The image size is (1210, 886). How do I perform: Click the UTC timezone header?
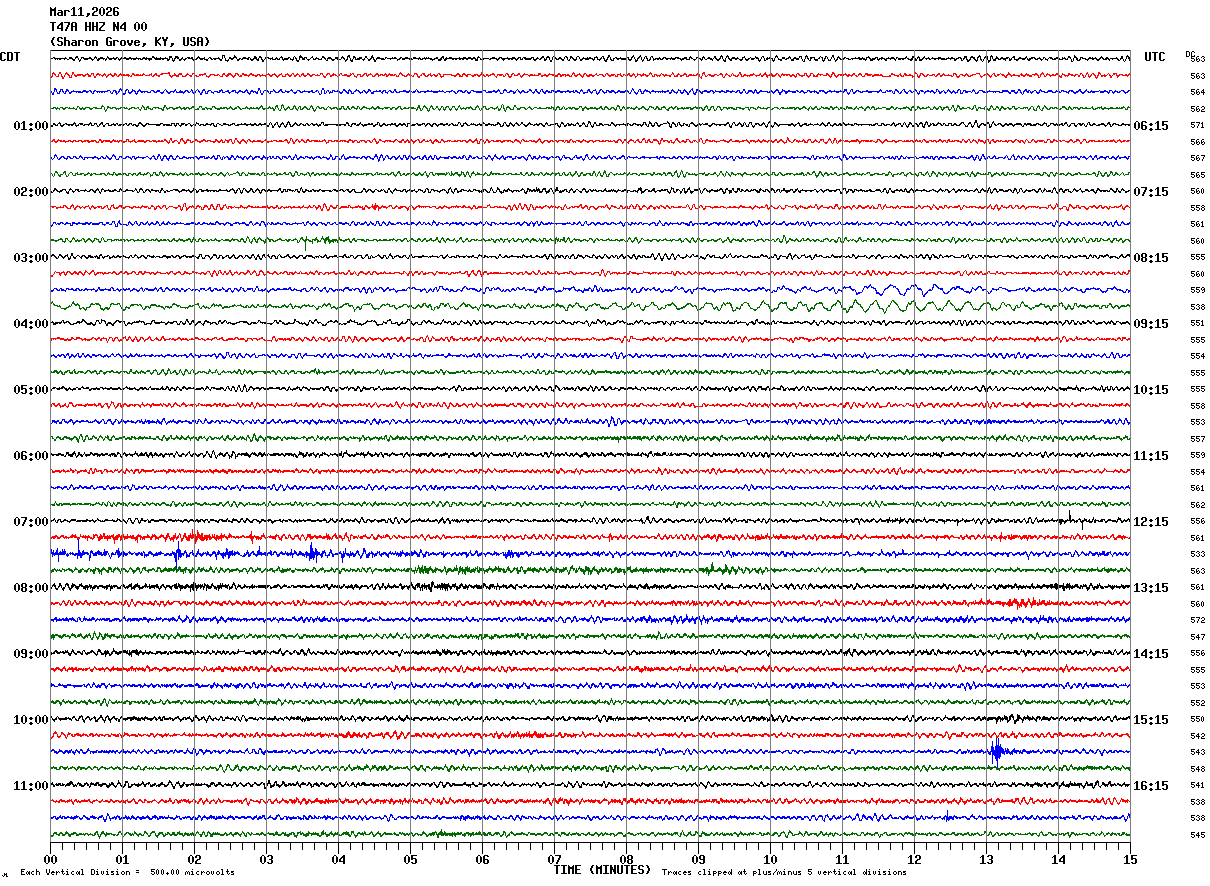click(1155, 57)
